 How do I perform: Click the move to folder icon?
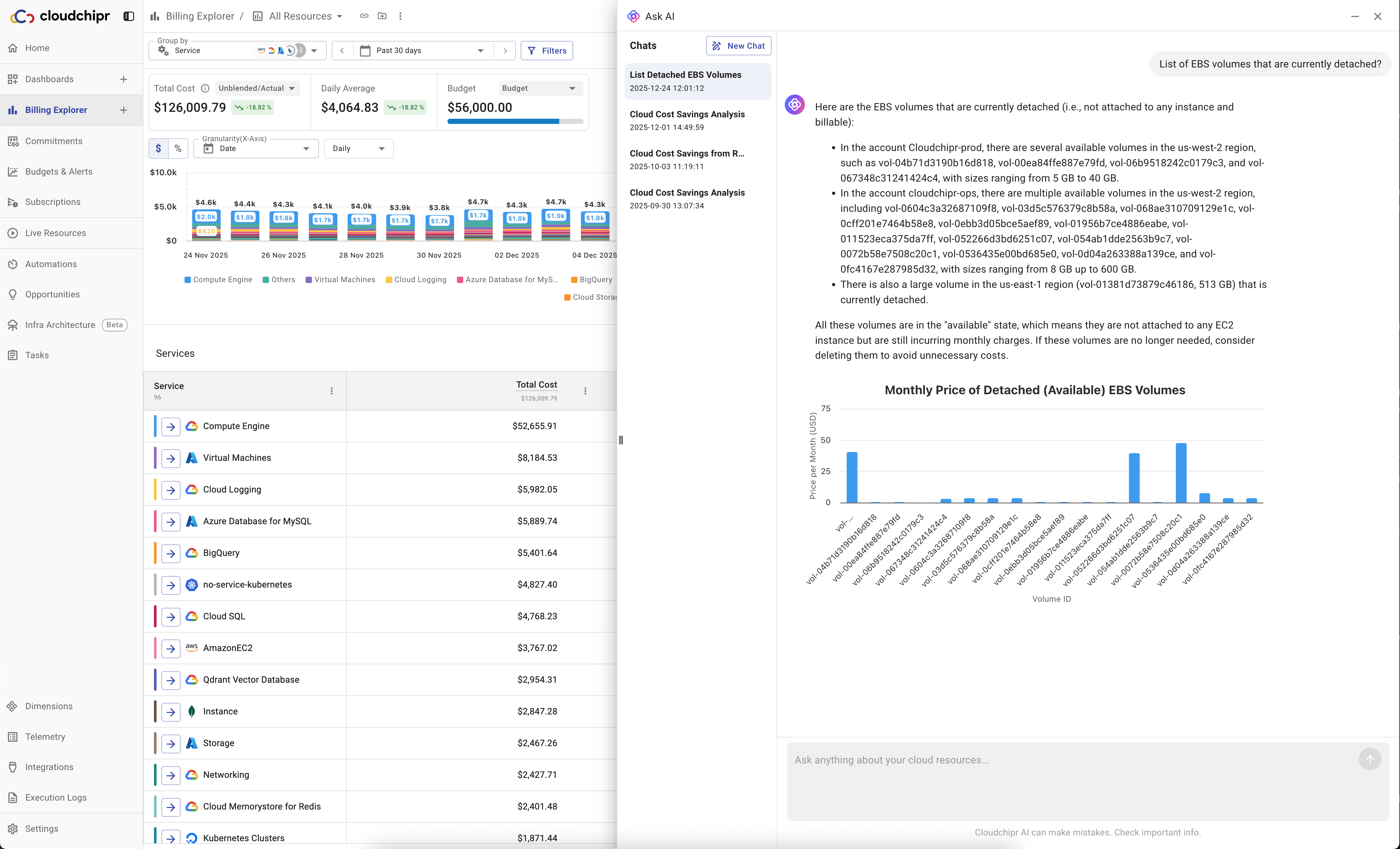tap(382, 16)
